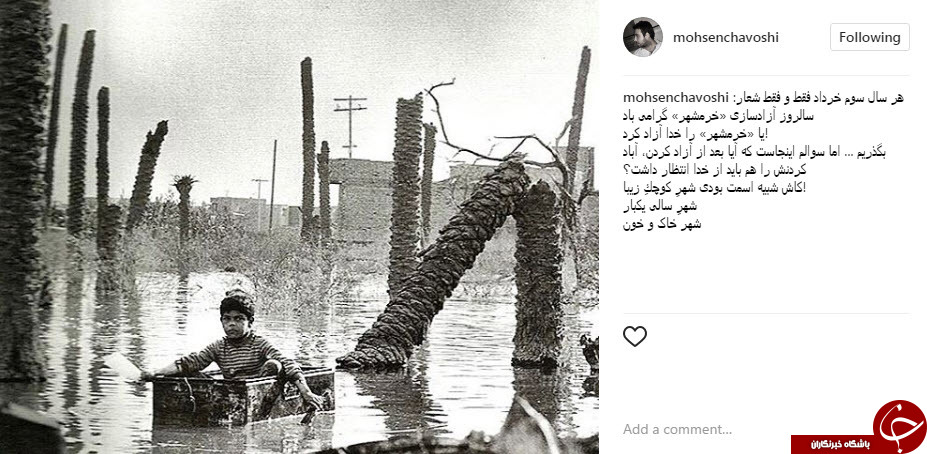
Task: Like the post with the heart icon
Action: [x=634, y=336]
